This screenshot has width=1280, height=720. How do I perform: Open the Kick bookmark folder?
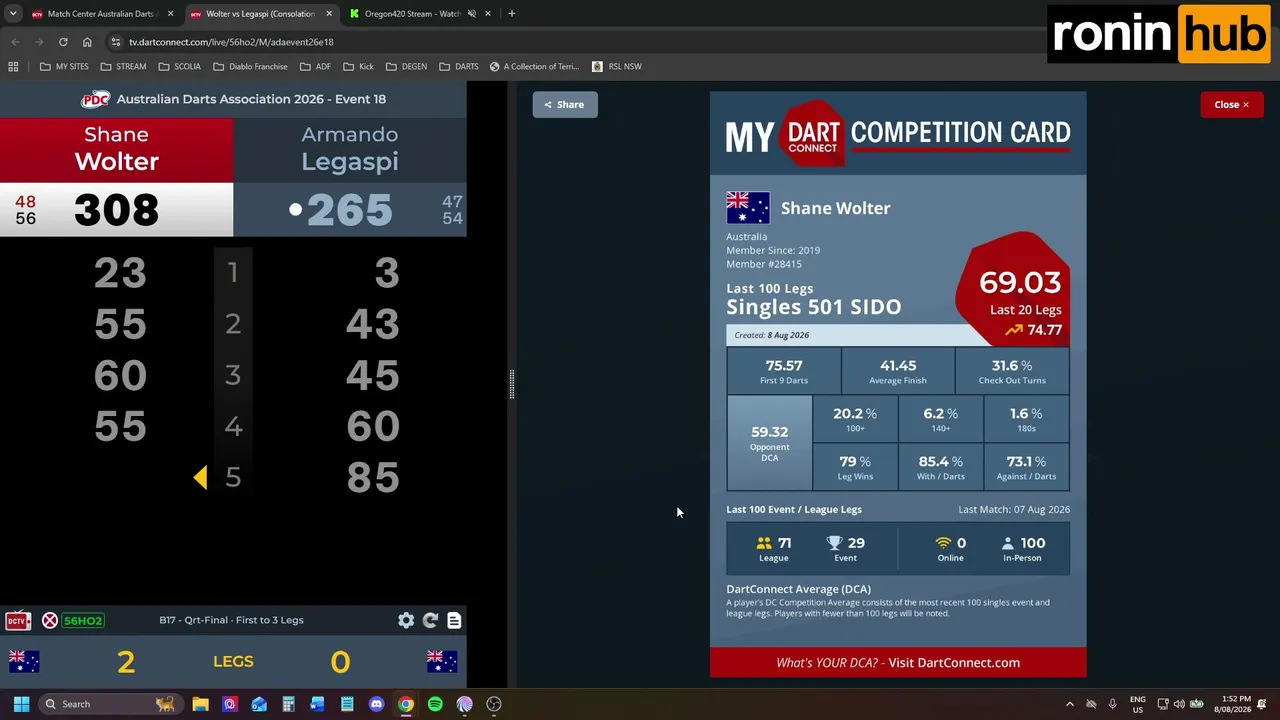[x=358, y=66]
